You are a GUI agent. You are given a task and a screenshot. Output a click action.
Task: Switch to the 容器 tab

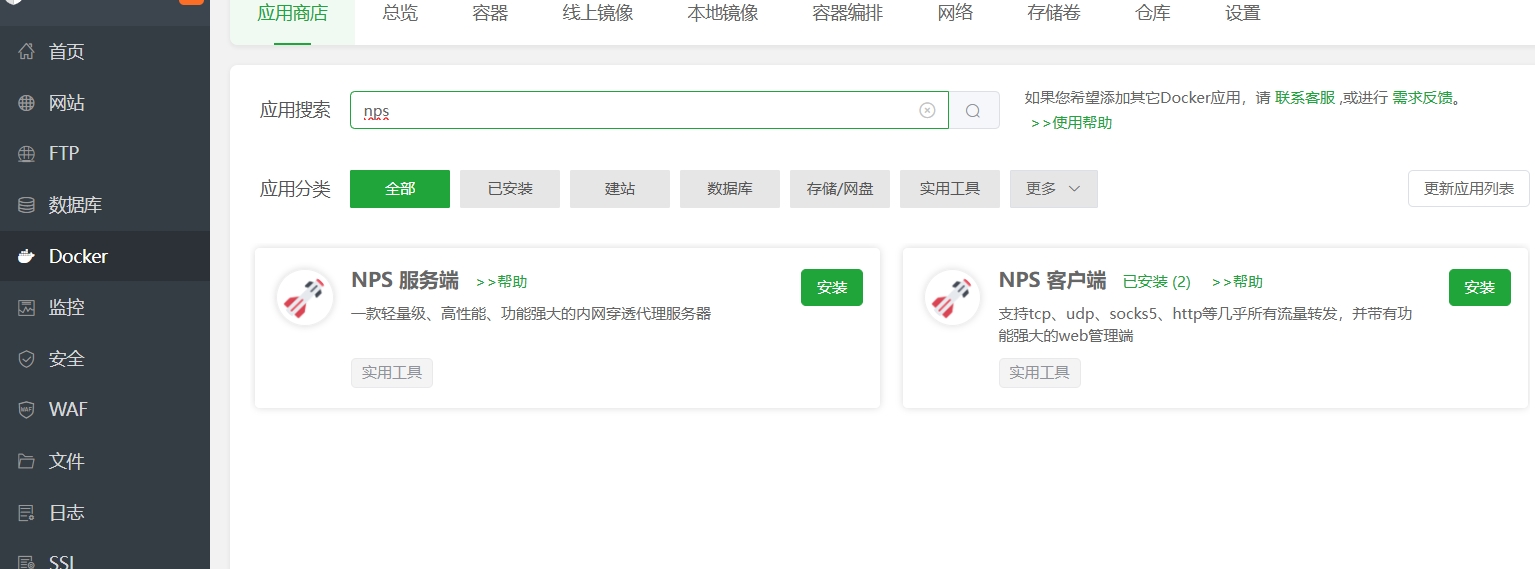tap(490, 14)
